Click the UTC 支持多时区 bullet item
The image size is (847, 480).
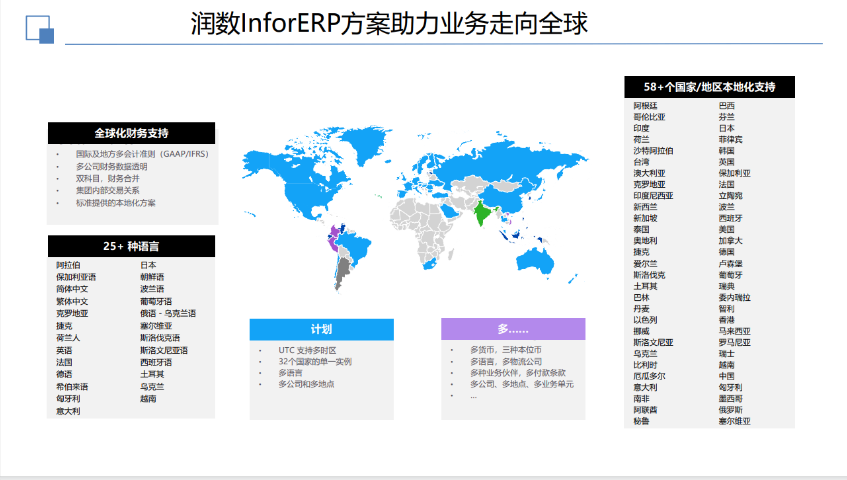coord(310,350)
